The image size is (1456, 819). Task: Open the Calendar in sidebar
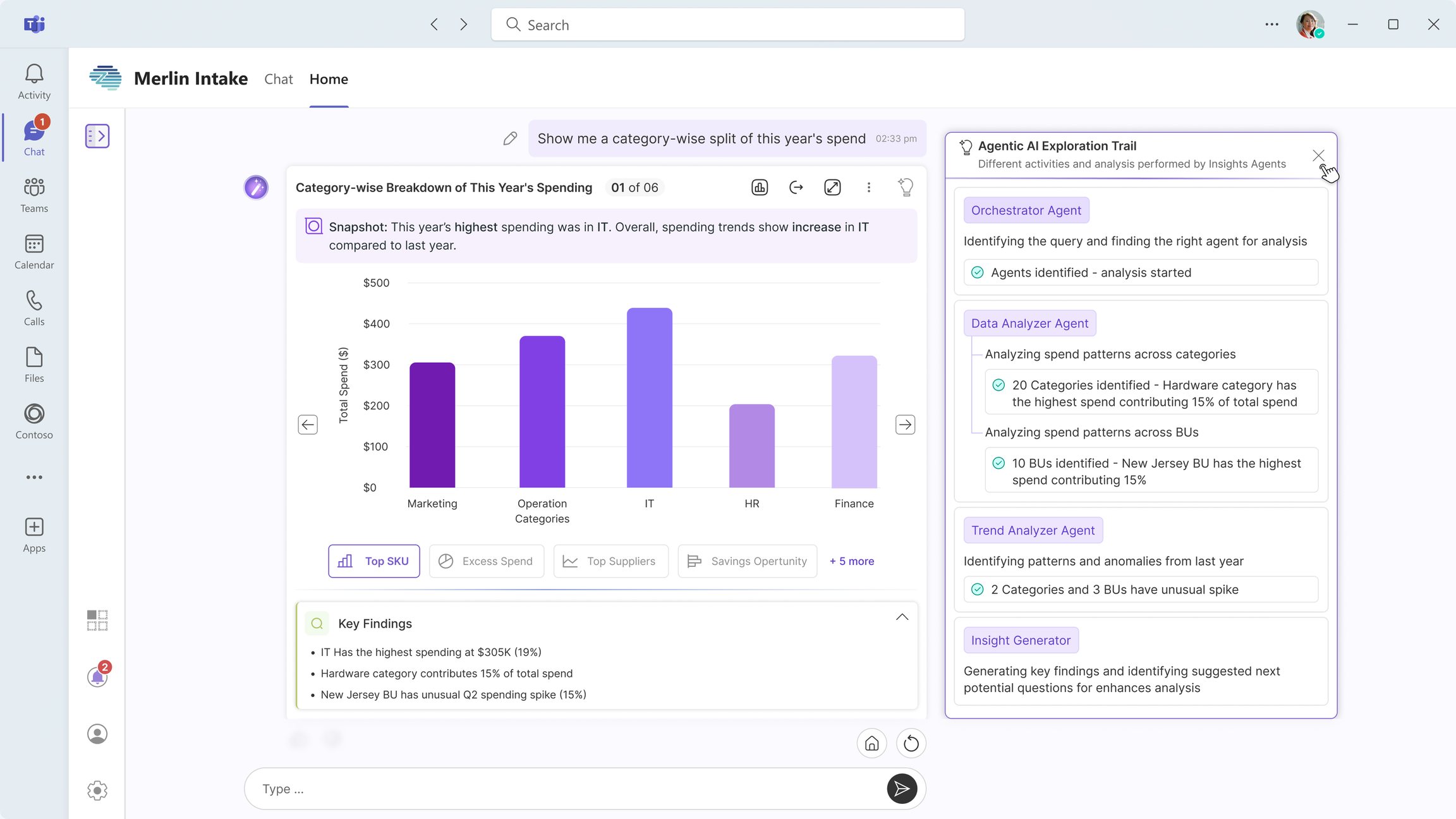pyautogui.click(x=34, y=252)
